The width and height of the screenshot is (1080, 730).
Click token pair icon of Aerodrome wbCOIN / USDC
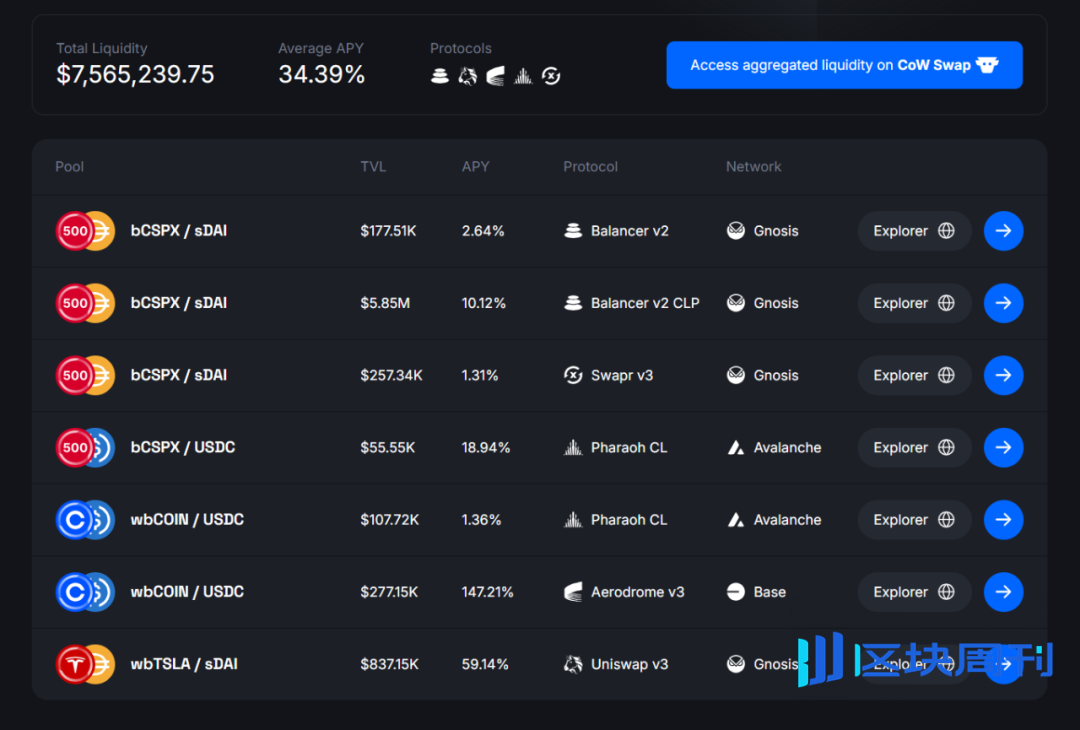[x=85, y=592]
